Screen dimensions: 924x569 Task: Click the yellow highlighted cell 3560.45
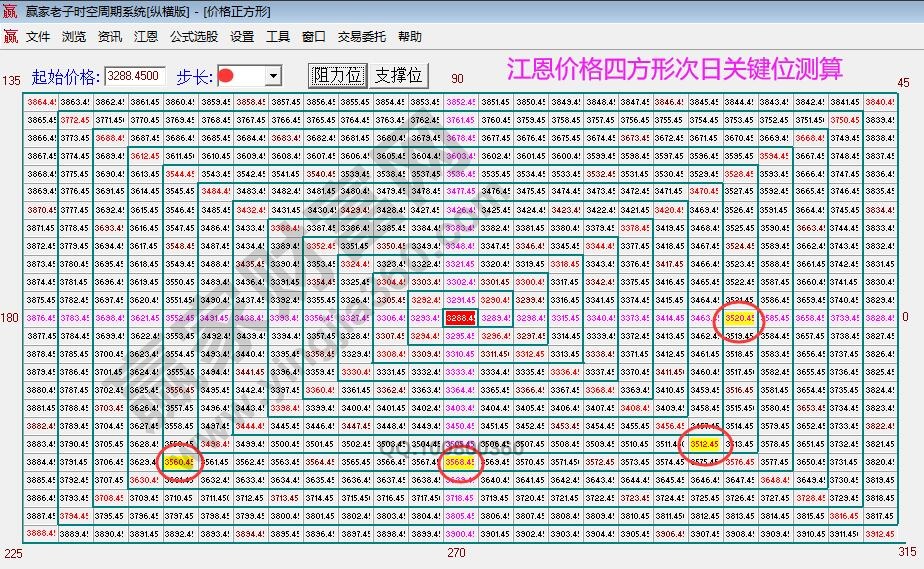179,462
